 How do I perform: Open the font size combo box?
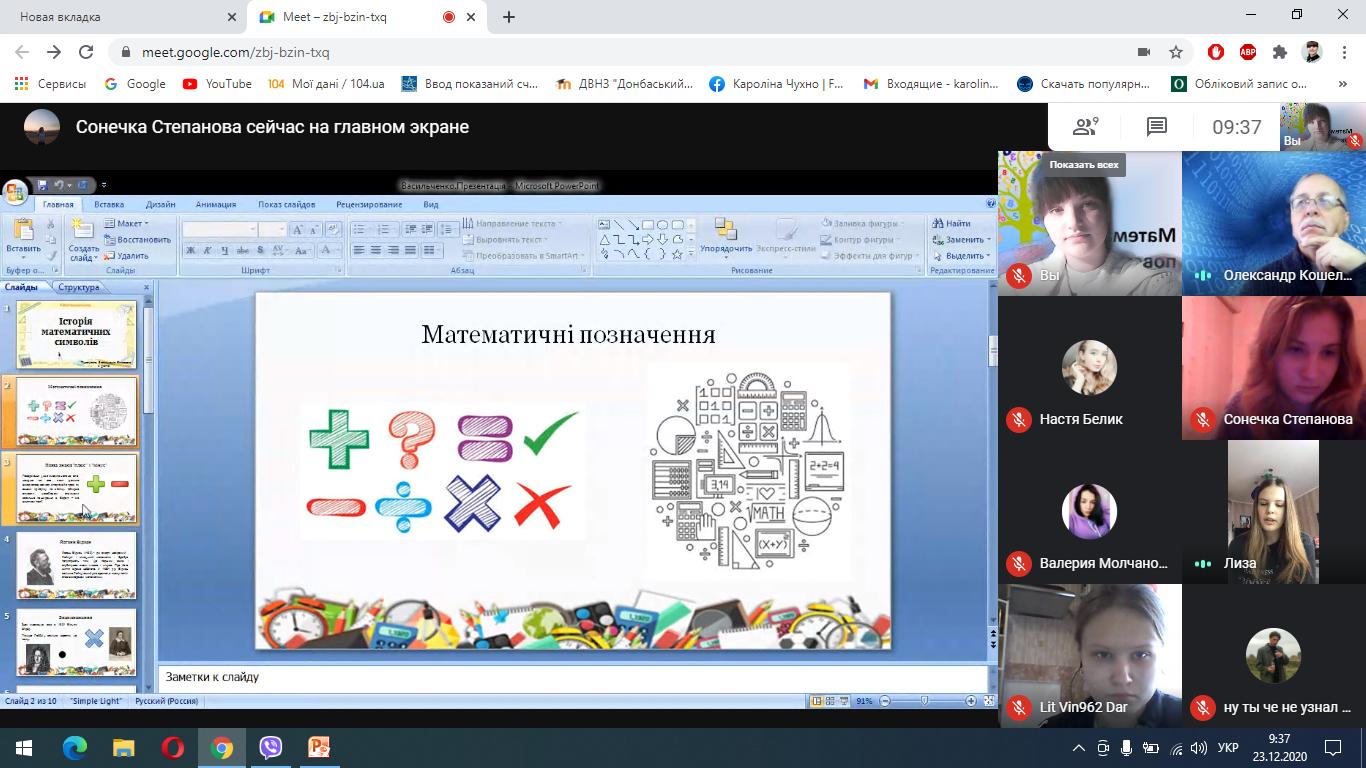[x=272, y=229]
